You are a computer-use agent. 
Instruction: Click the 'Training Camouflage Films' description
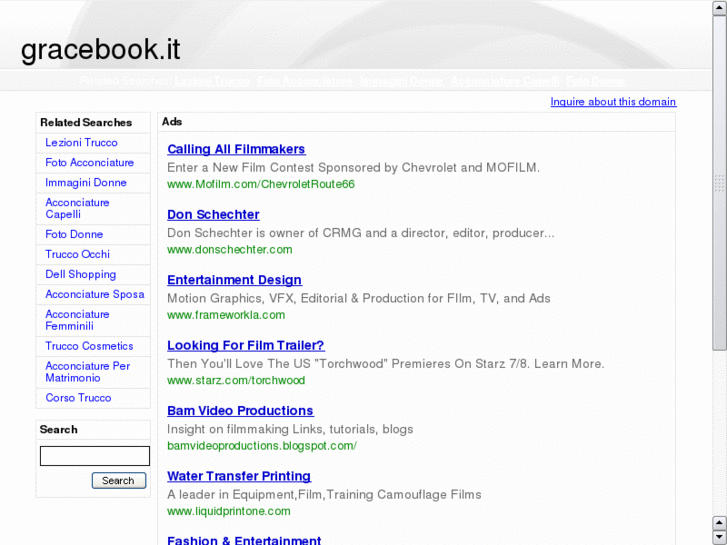point(324,494)
